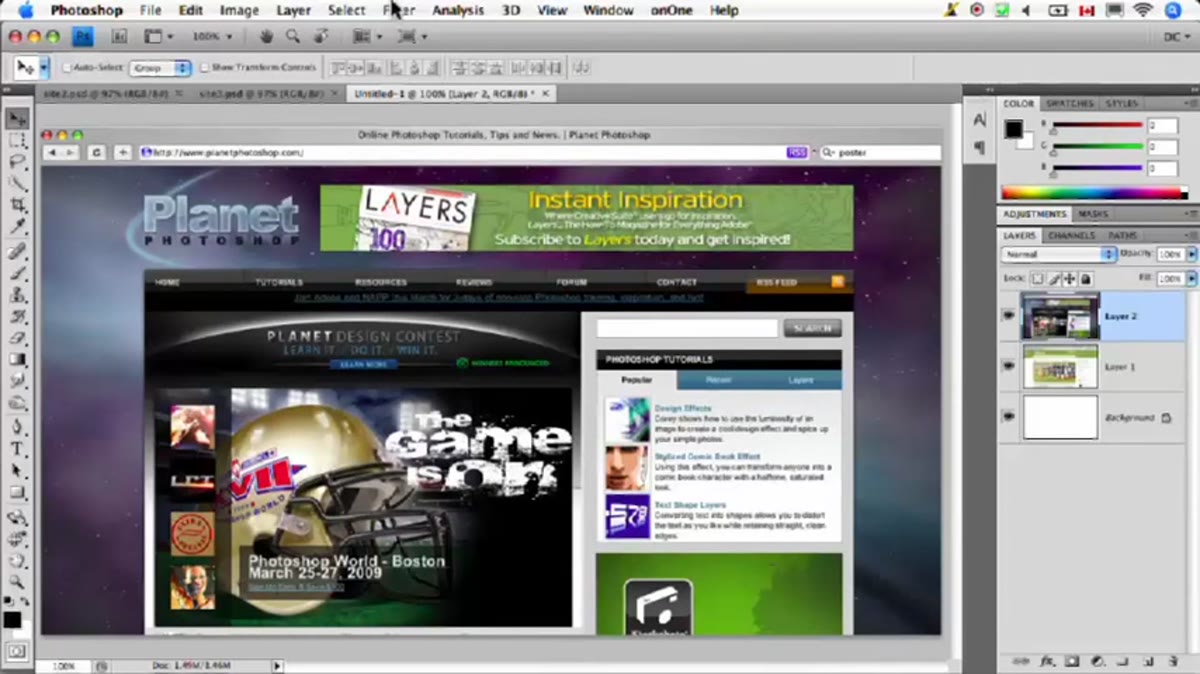Image resolution: width=1200 pixels, height=674 pixels.
Task: Hide Layer 1 with its eye icon
Action: (x=1008, y=367)
